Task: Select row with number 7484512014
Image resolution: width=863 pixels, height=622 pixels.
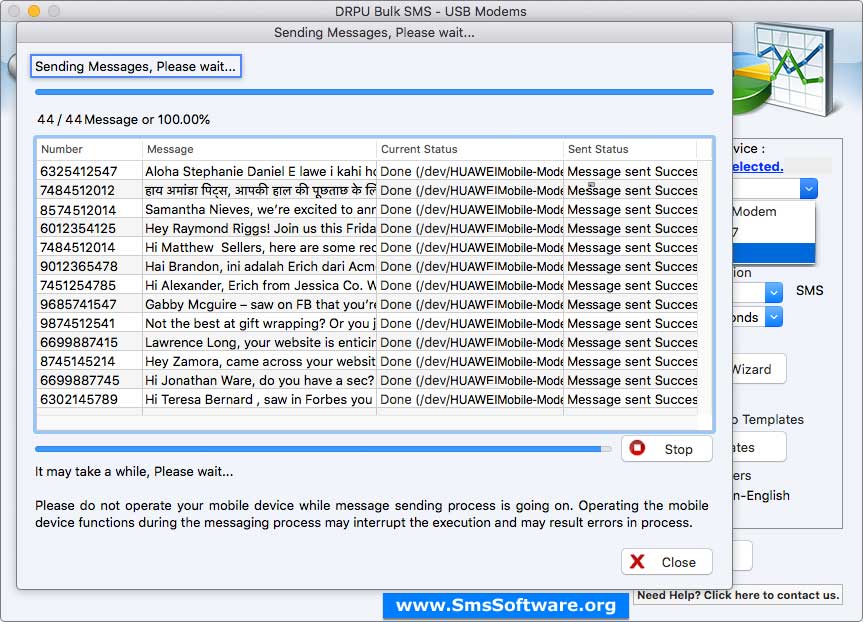Action: pyautogui.click(x=367, y=248)
